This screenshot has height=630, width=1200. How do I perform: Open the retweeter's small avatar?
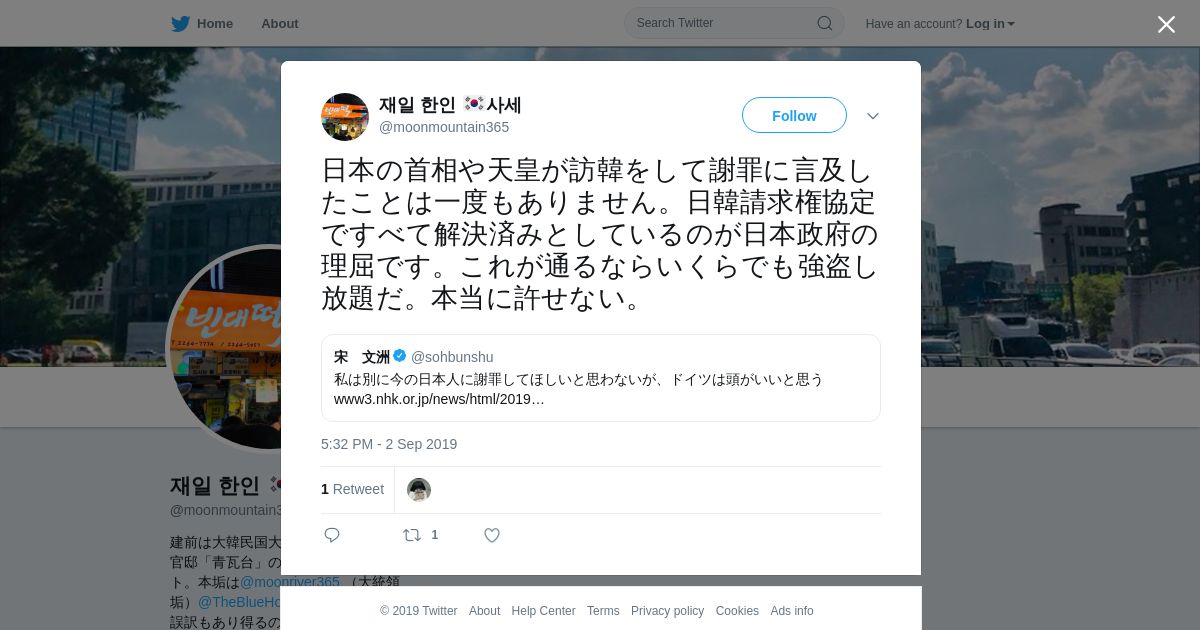(419, 489)
